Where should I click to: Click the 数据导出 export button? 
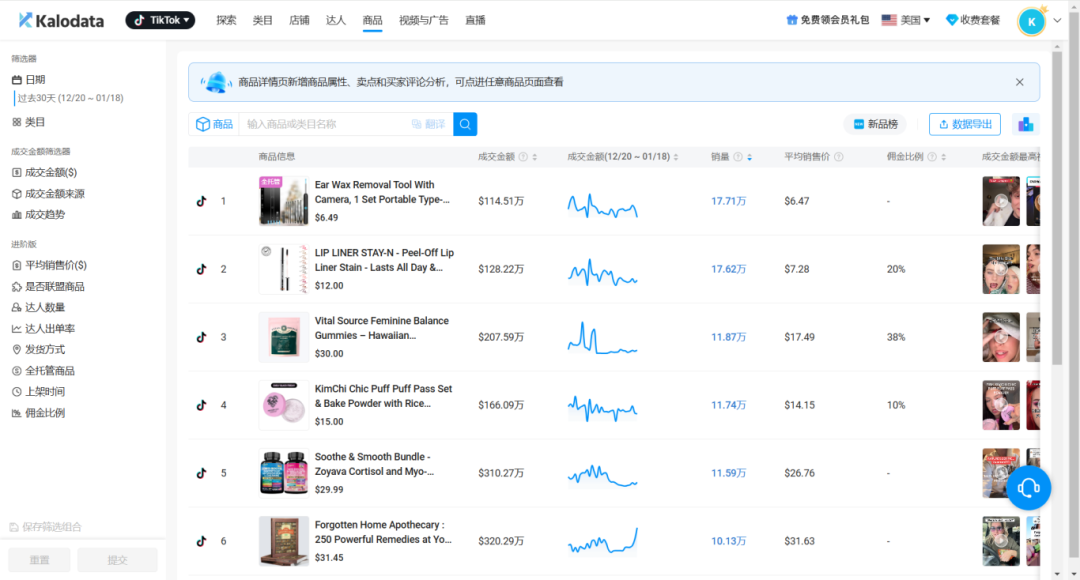pyautogui.click(x=964, y=124)
